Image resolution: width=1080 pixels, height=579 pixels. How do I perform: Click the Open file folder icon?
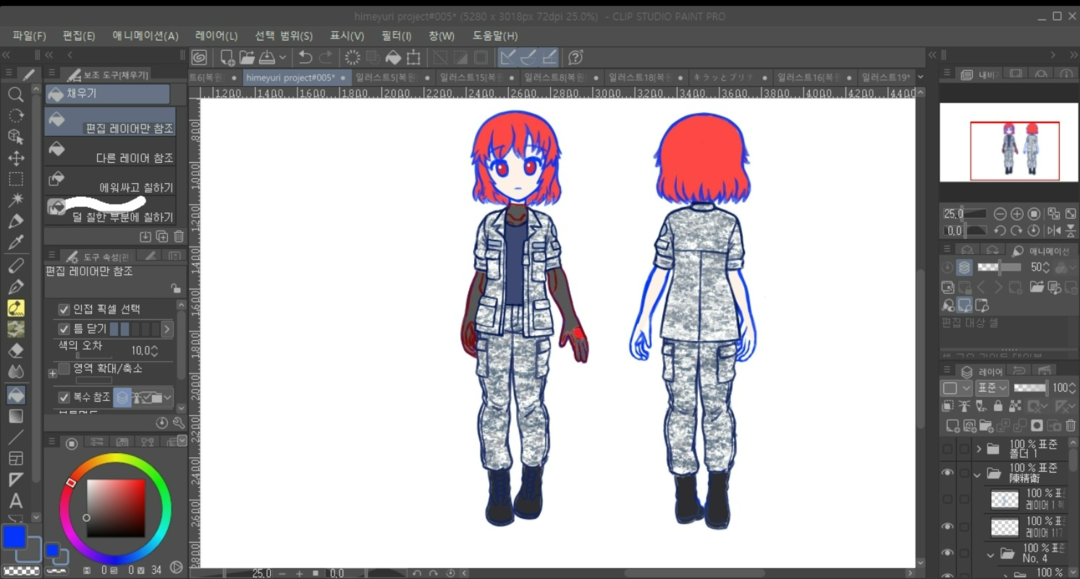click(x=249, y=58)
